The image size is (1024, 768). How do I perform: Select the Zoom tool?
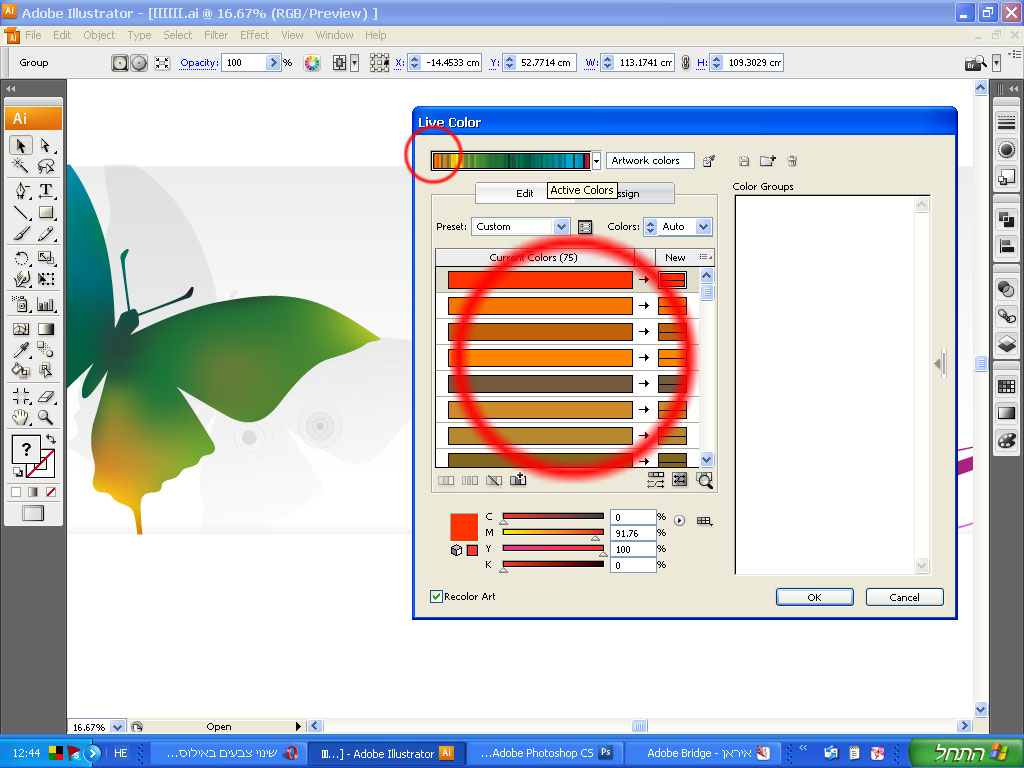tap(45, 417)
